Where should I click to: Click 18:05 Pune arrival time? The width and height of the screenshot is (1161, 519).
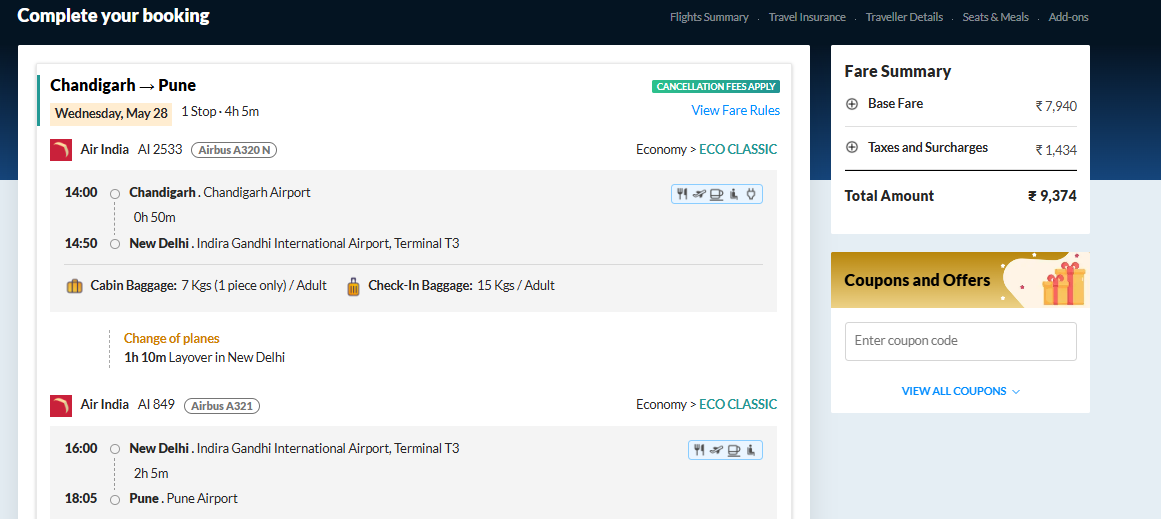click(x=81, y=498)
